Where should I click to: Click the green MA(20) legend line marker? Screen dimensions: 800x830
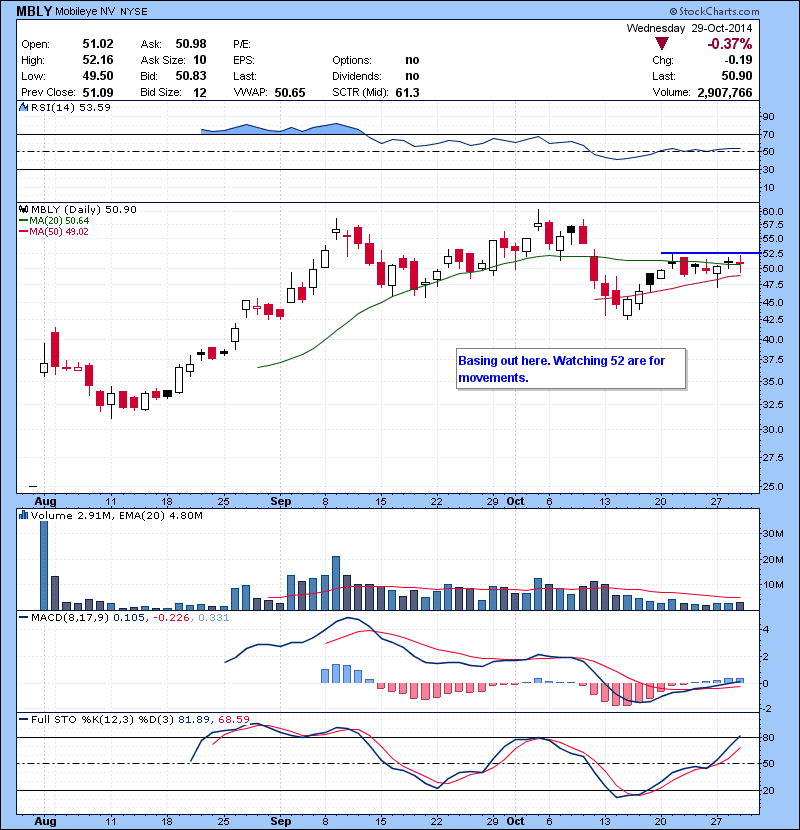coord(23,221)
